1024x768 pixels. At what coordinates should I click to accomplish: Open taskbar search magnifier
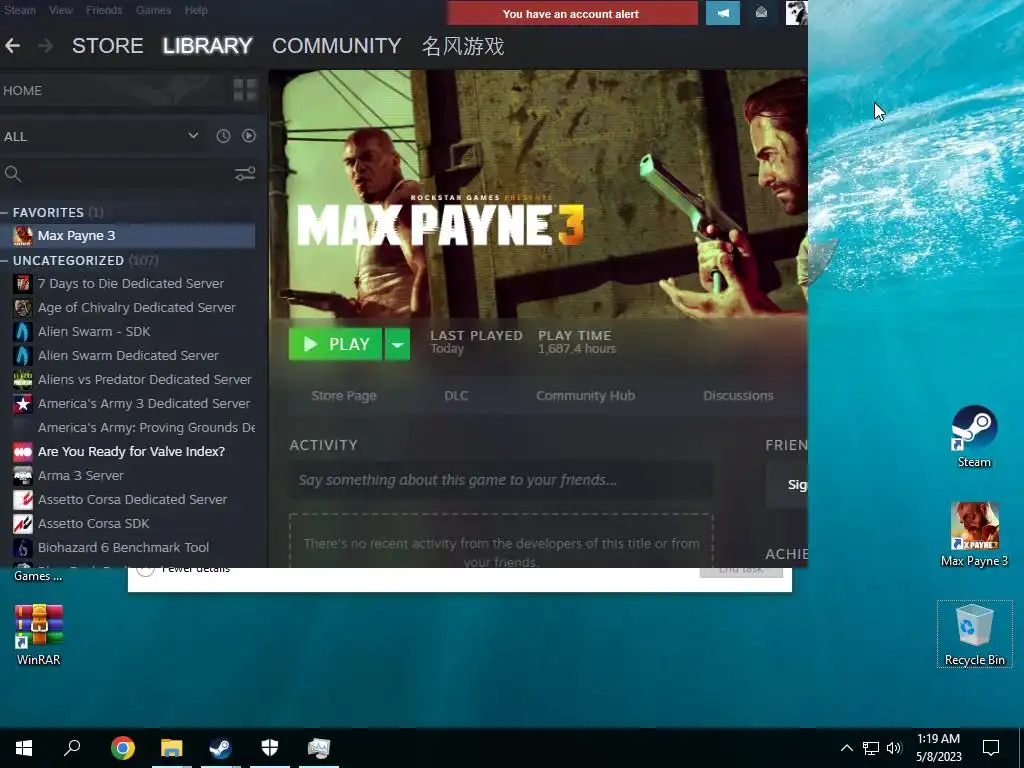pyautogui.click(x=72, y=748)
